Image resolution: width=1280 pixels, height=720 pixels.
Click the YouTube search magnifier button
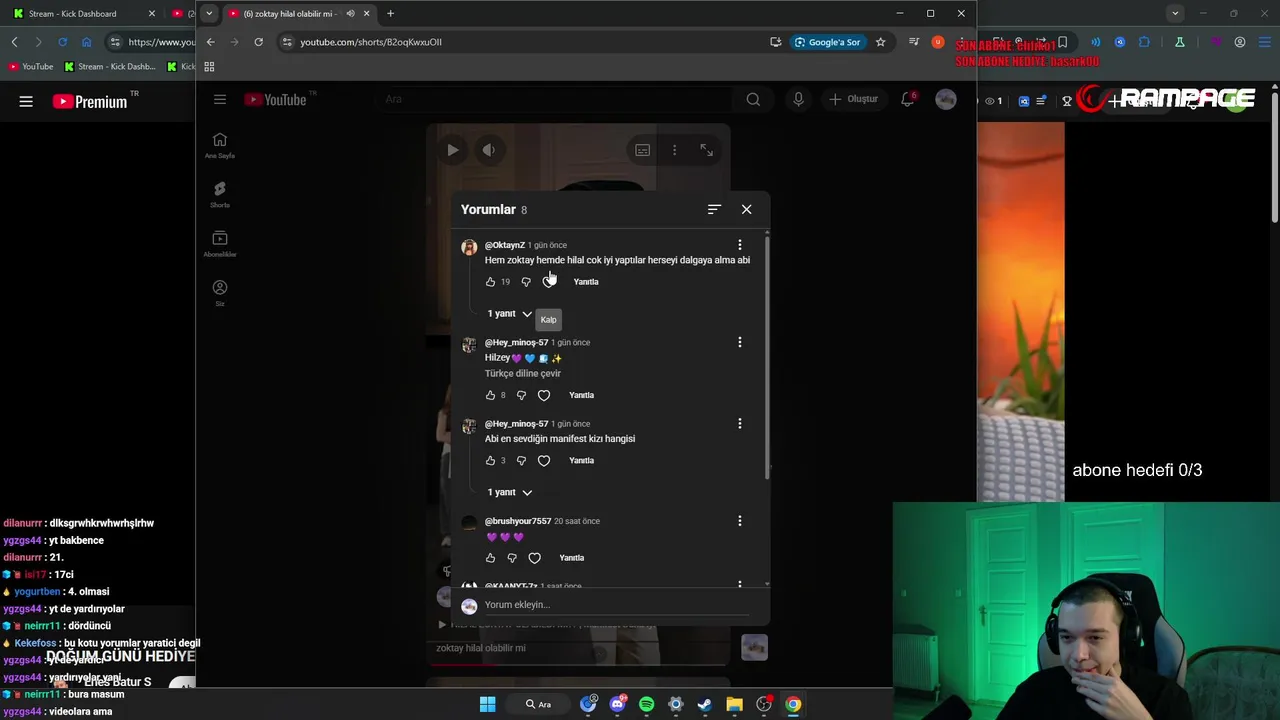tap(753, 99)
